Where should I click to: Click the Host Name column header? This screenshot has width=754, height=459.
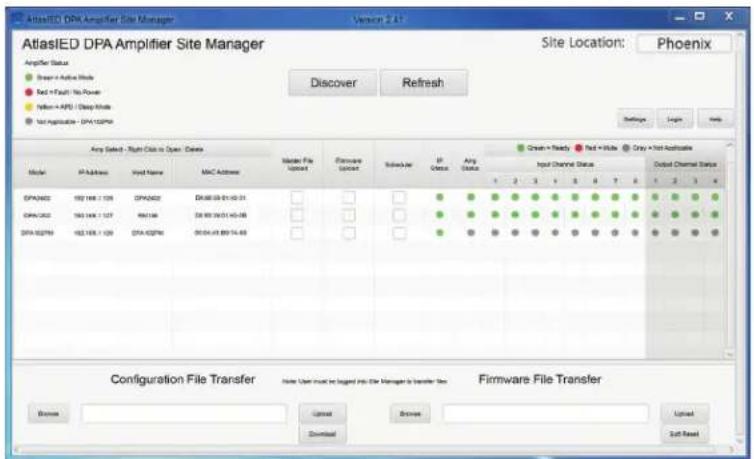(x=147, y=172)
